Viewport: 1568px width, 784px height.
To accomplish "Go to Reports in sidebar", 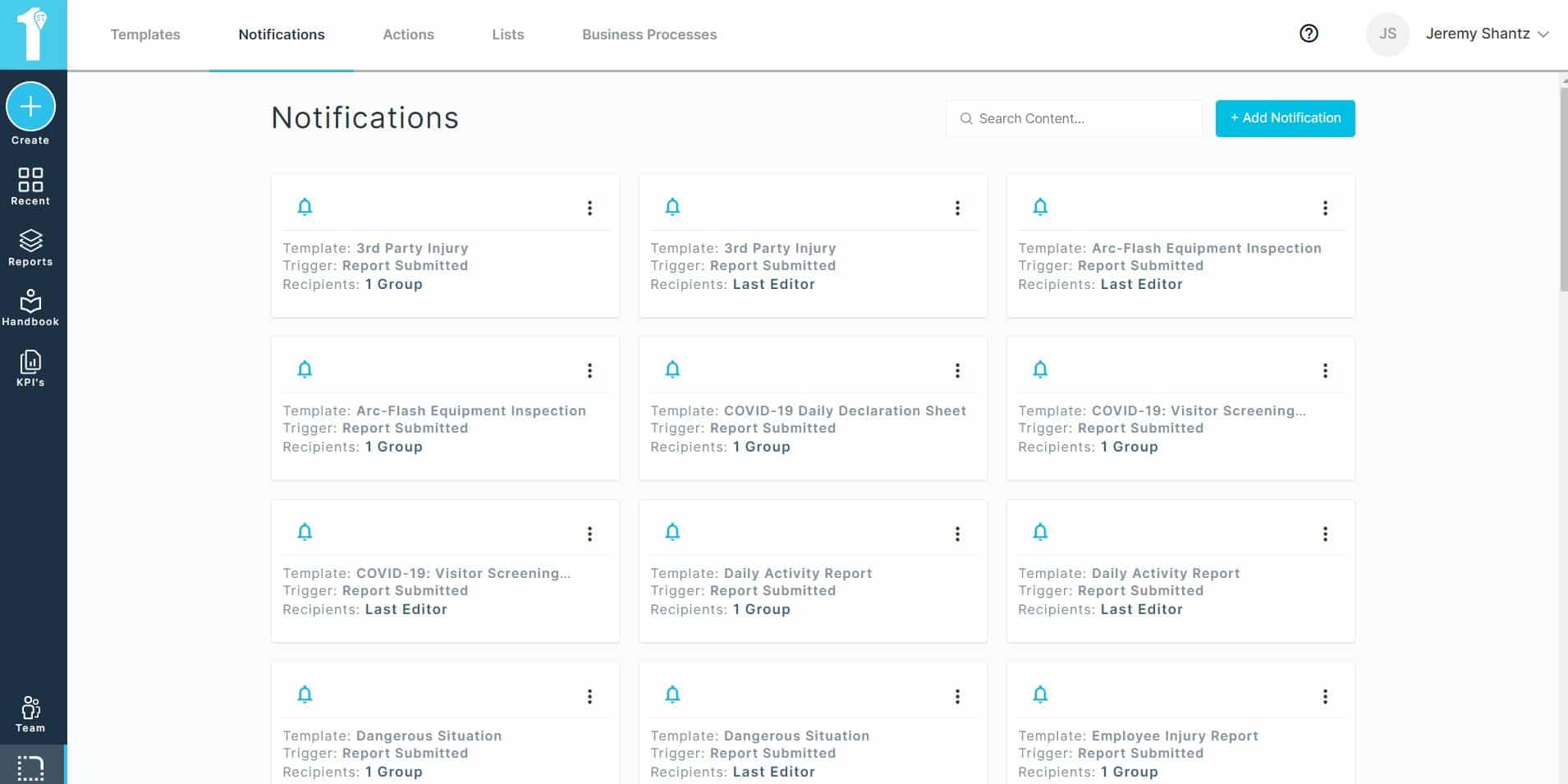I will click(x=30, y=247).
